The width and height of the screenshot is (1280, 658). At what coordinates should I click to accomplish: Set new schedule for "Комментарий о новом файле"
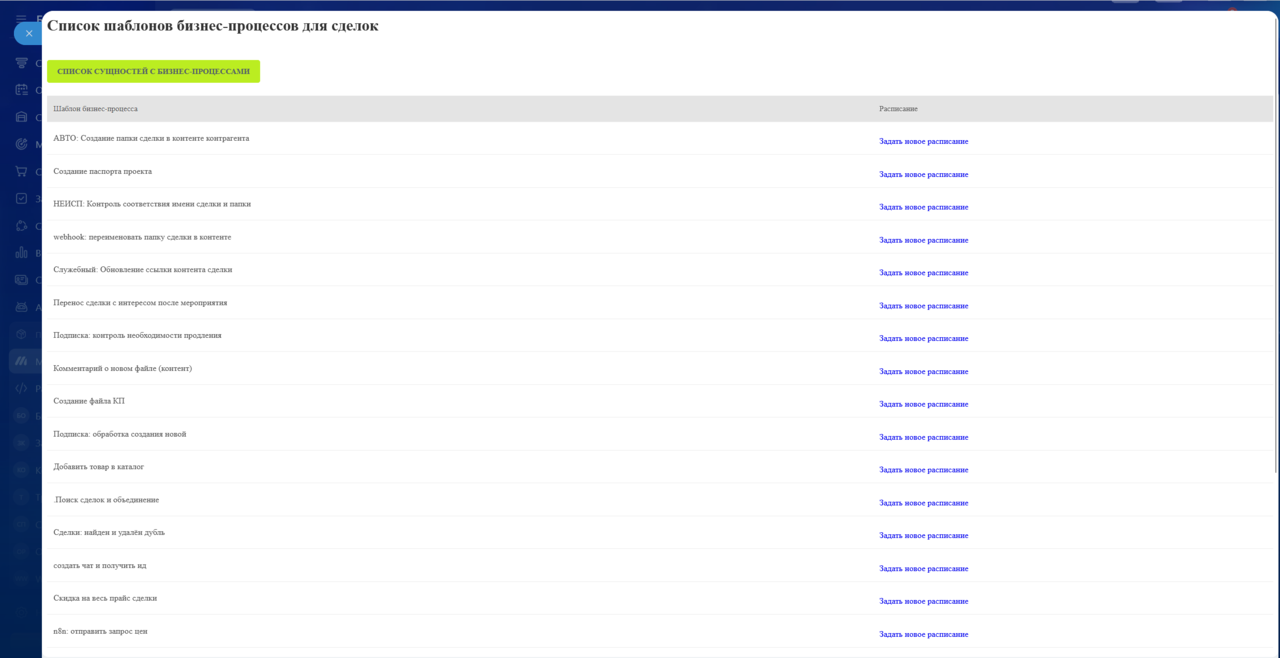[x=923, y=371]
